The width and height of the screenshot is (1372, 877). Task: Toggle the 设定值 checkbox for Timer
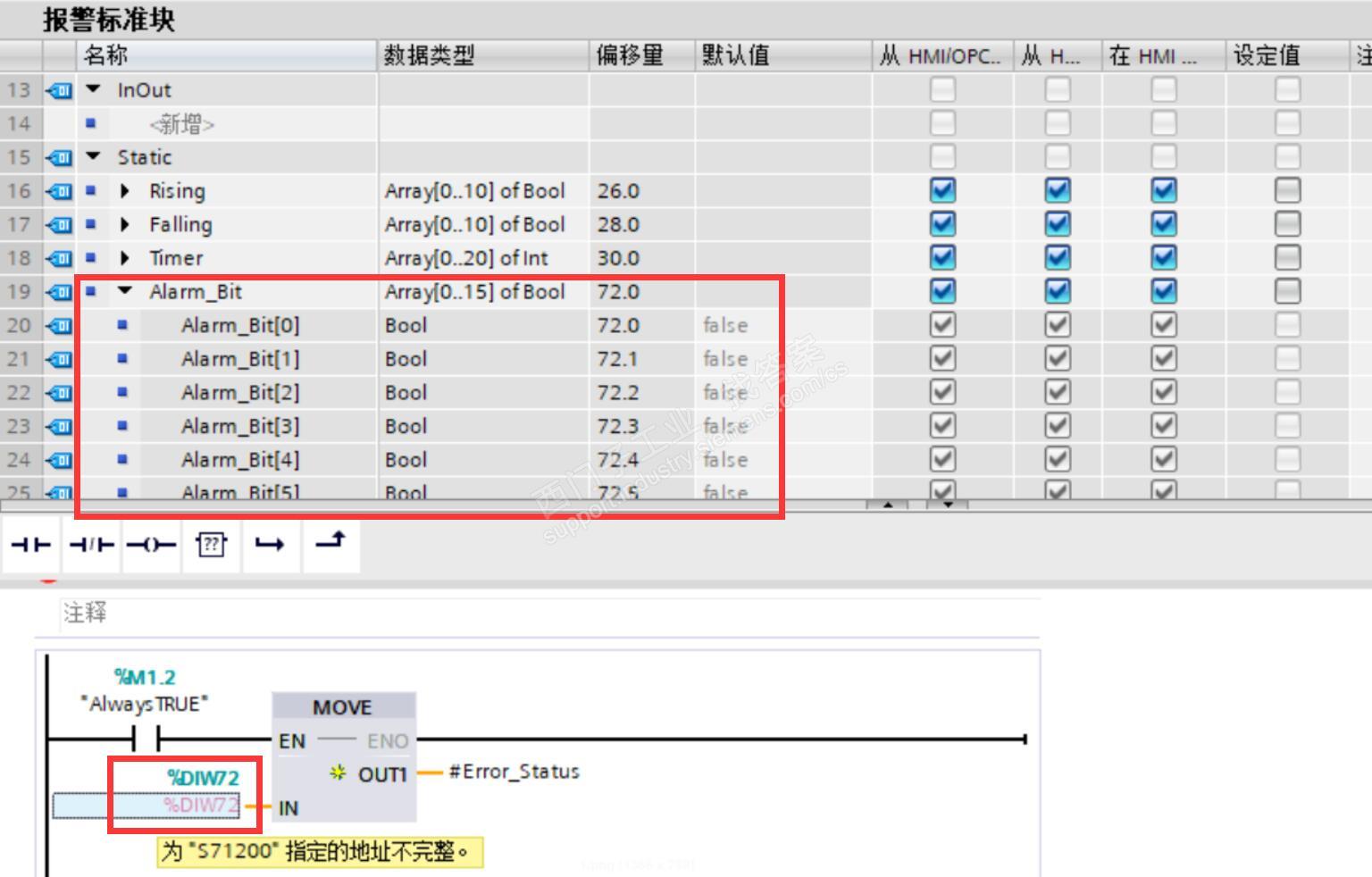point(1287,257)
